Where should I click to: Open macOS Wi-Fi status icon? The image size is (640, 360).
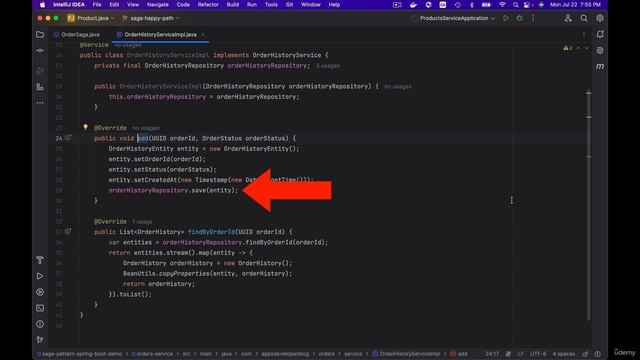502,4
